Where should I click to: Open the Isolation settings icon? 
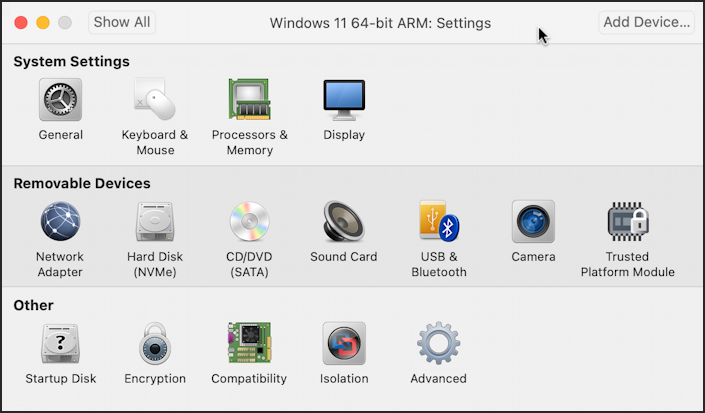(344, 343)
